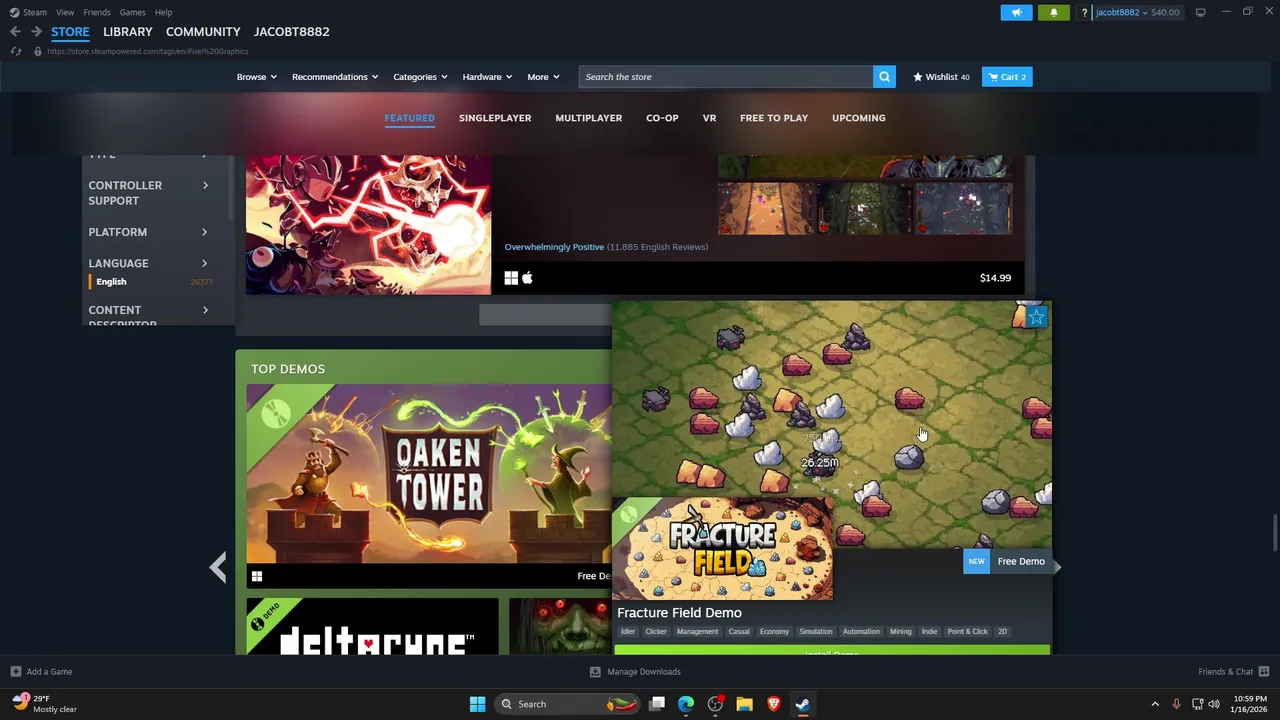Open Task View on the taskbar

point(657,704)
